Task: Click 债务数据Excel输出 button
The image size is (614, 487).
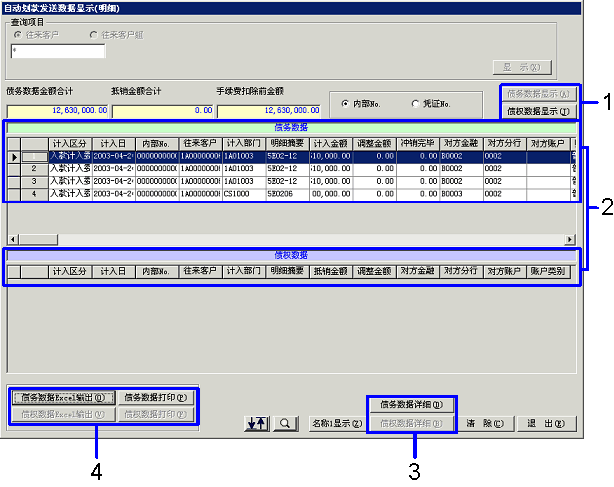Action: (63, 398)
